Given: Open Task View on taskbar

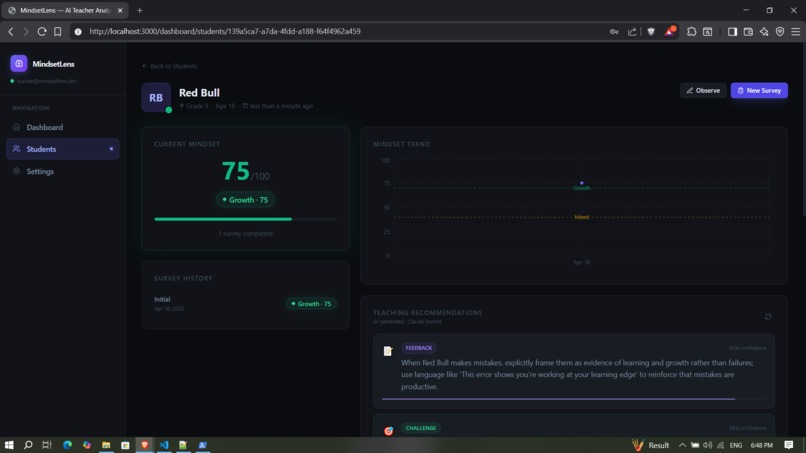Looking at the screenshot, I should pos(47,445).
